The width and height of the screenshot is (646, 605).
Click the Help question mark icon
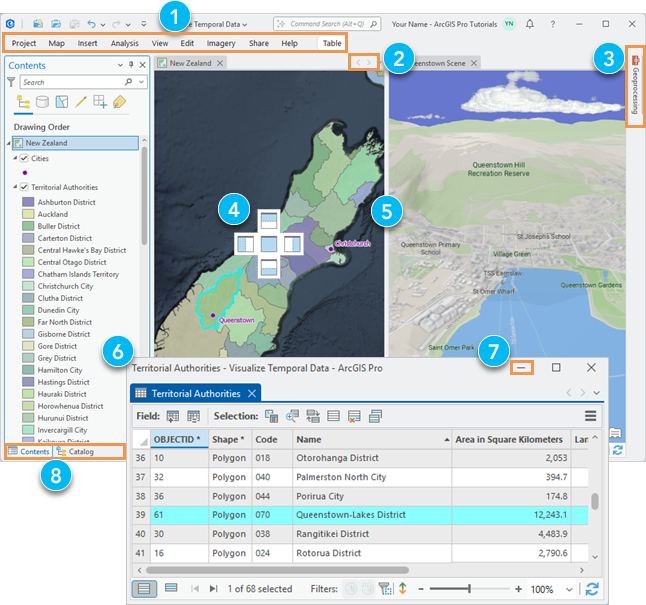pos(552,24)
